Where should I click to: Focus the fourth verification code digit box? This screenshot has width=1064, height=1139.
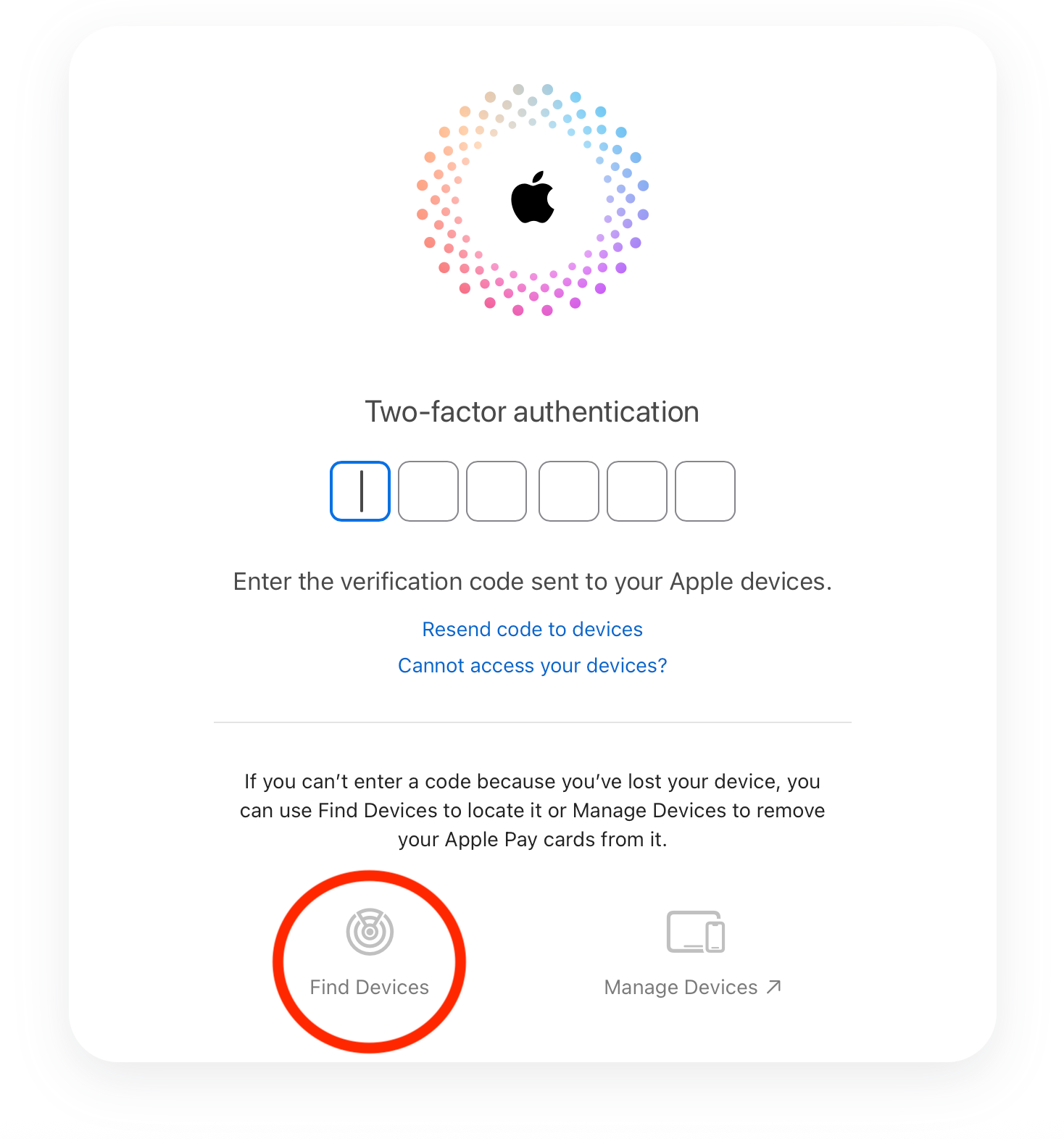(569, 491)
